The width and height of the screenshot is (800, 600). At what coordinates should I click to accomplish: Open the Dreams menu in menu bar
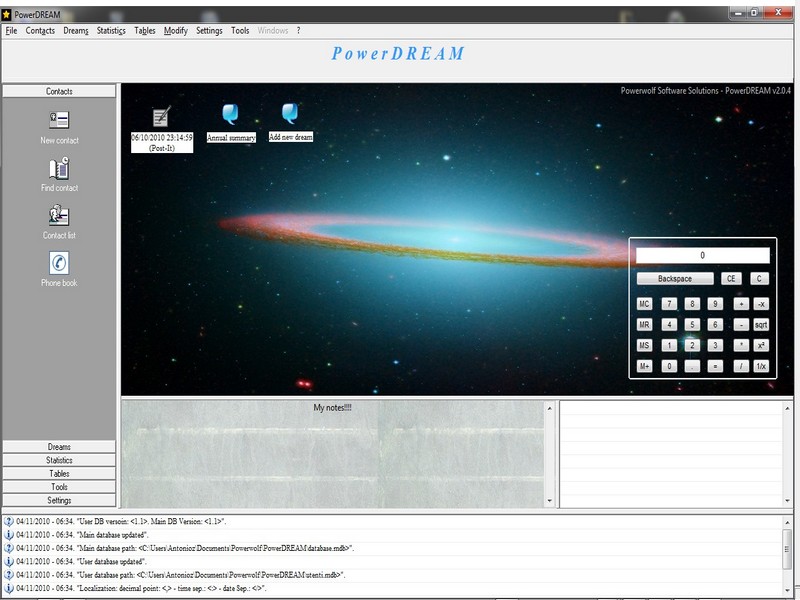point(76,31)
